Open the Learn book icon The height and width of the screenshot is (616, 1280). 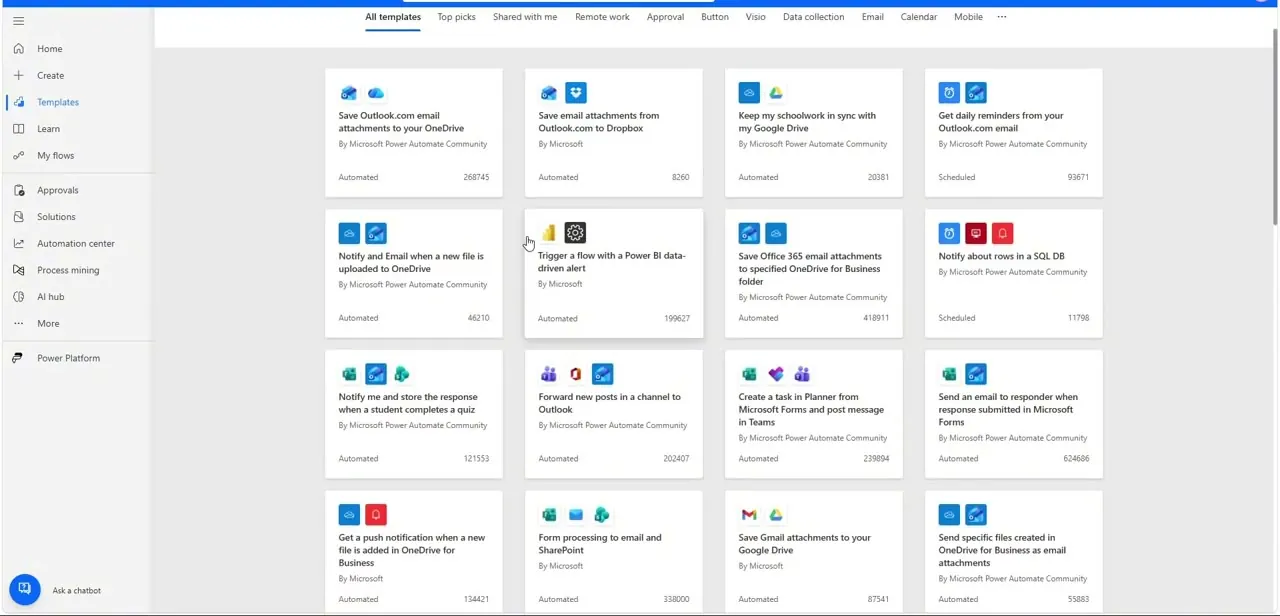pyautogui.click(x=18, y=129)
